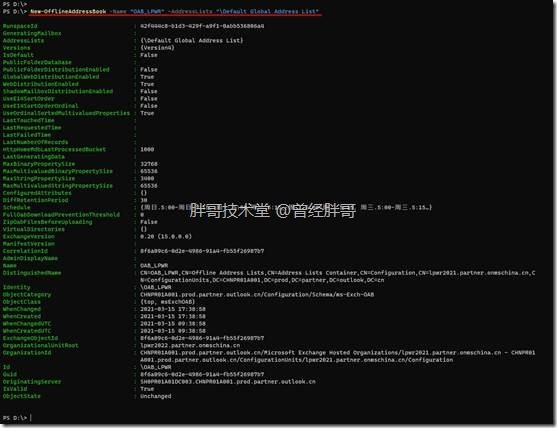
Task: Click the PublicFolderDatabase property label
Action: click(37, 62)
